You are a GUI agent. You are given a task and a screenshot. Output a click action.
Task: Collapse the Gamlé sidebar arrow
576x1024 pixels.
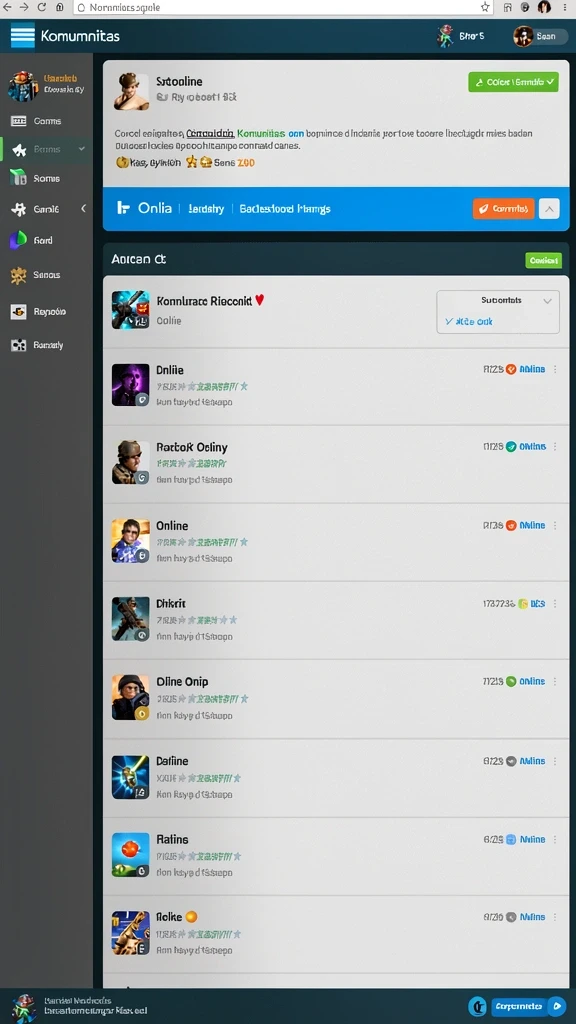83,208
